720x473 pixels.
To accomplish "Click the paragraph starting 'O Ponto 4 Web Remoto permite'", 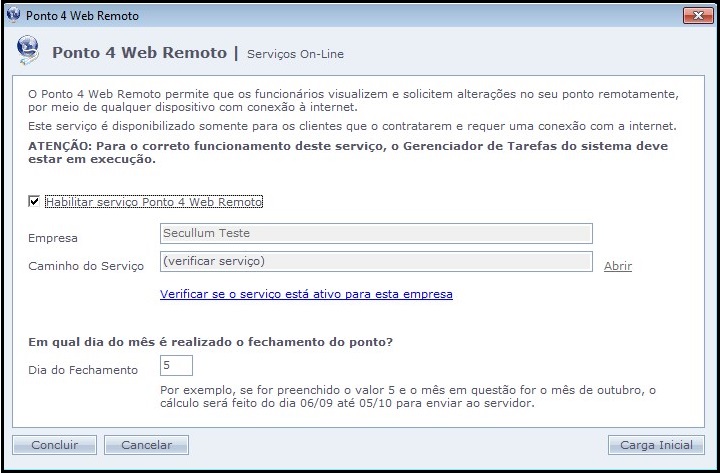I will click(x=353, y=101).
